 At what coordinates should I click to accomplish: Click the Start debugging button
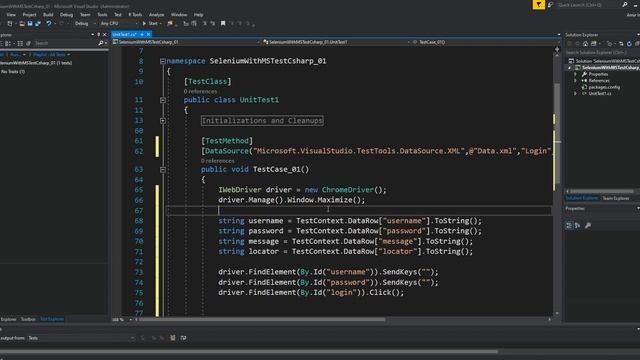[x=151, y=24]
